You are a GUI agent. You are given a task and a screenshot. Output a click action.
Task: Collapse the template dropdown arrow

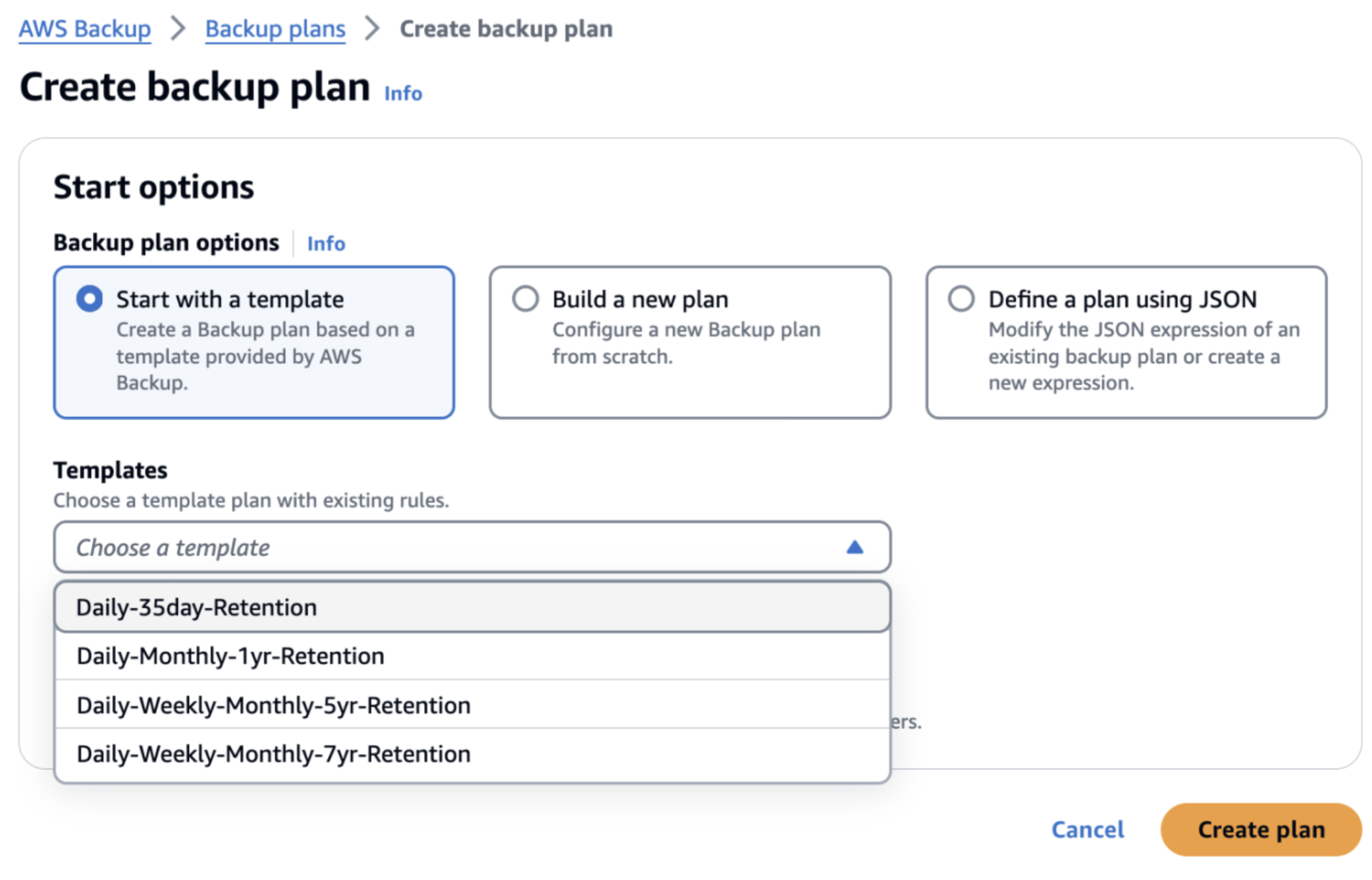[854, 547]
